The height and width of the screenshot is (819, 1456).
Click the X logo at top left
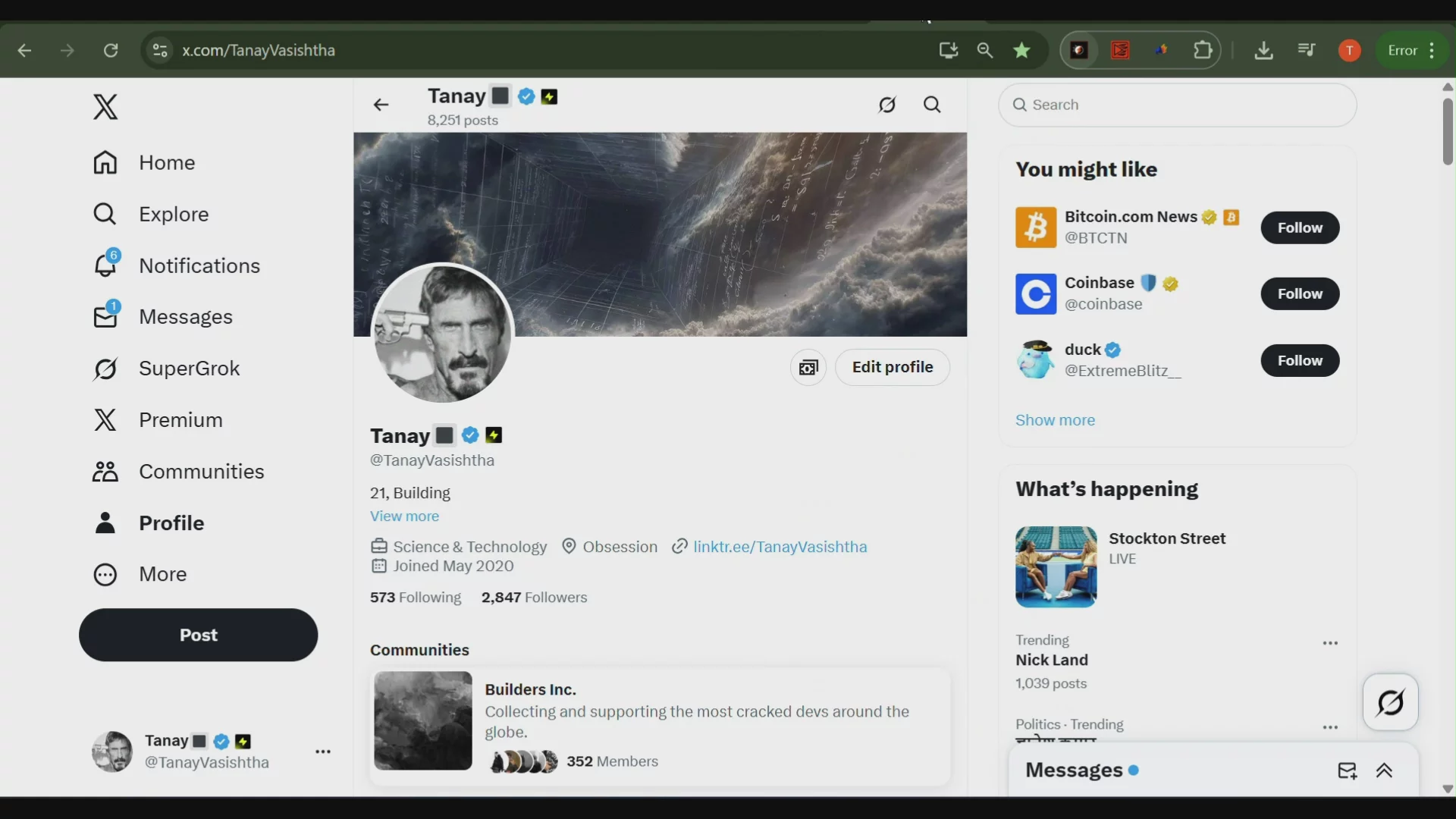click(105, 106)
